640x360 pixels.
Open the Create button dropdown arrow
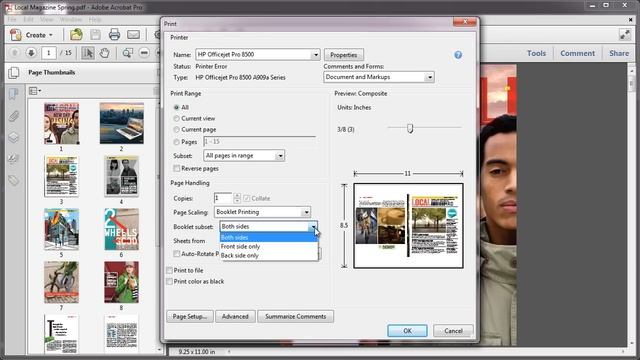point(51,35)
